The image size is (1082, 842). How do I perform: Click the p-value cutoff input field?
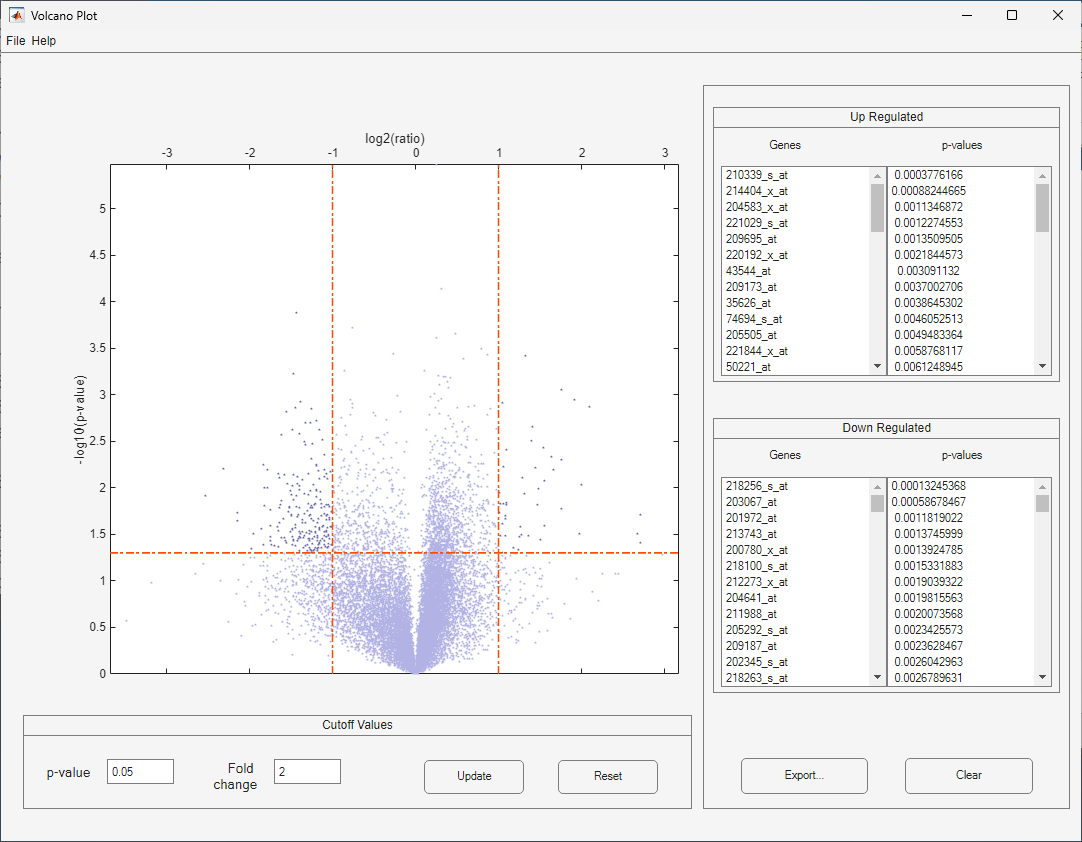(x=140, y=771)
